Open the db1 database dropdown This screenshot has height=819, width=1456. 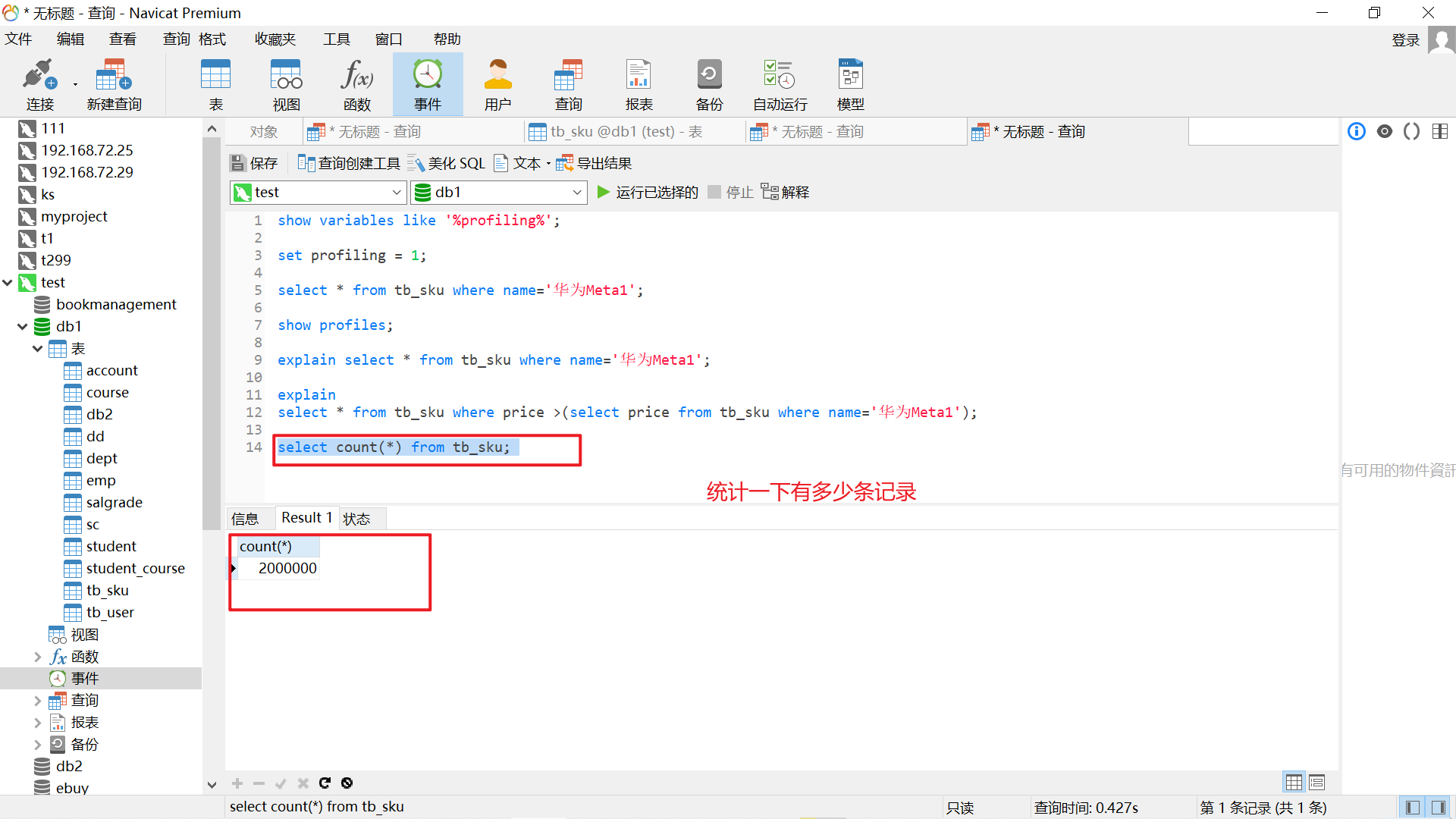[x=576, y=193]
